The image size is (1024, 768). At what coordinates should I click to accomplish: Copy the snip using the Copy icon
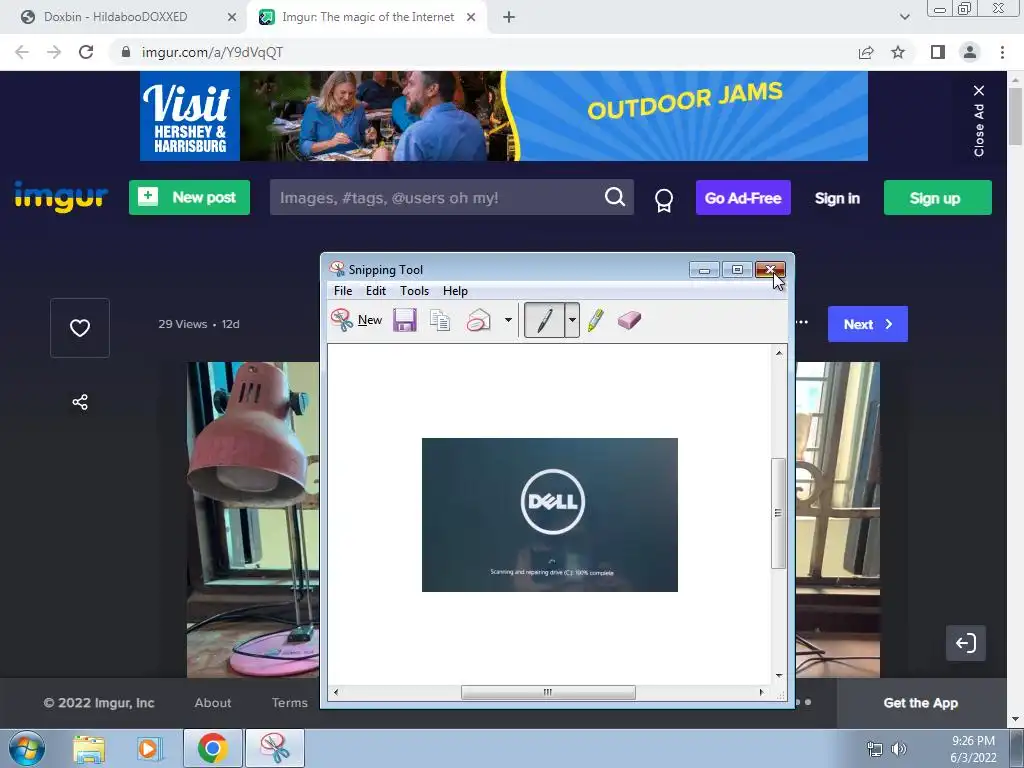tap(440, 320)
